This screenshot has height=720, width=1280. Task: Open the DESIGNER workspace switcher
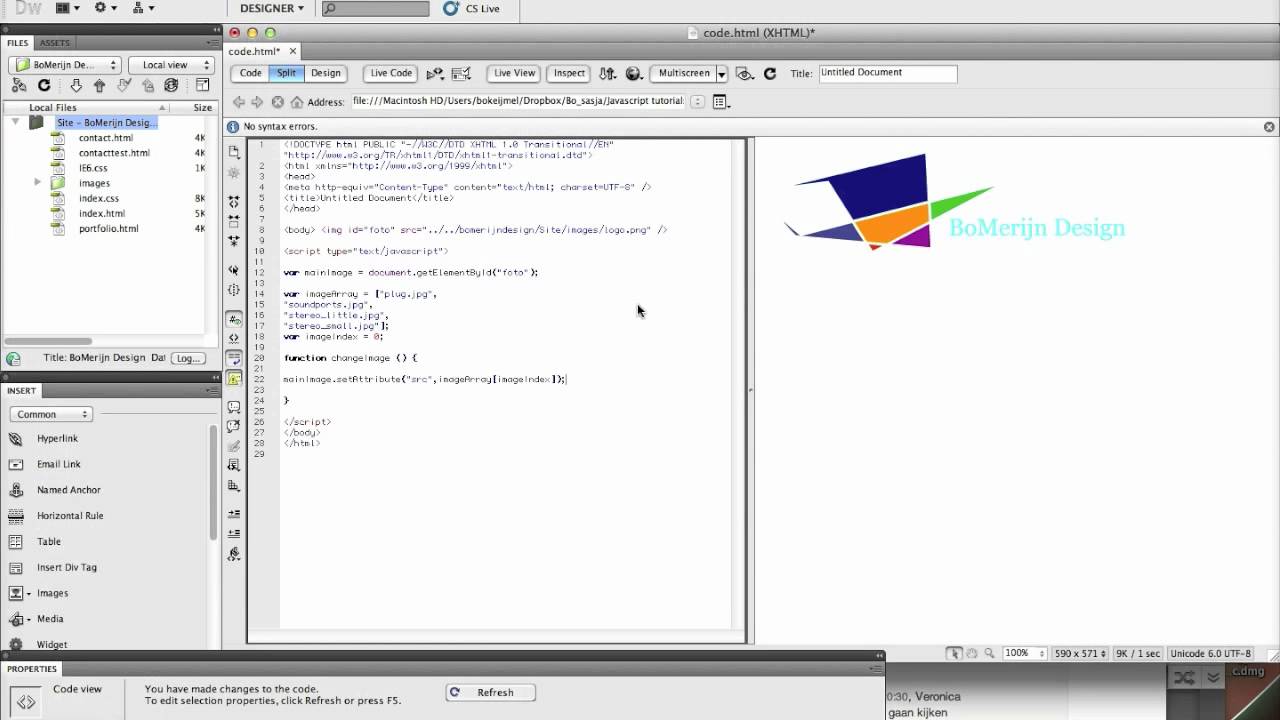(272, 8)
